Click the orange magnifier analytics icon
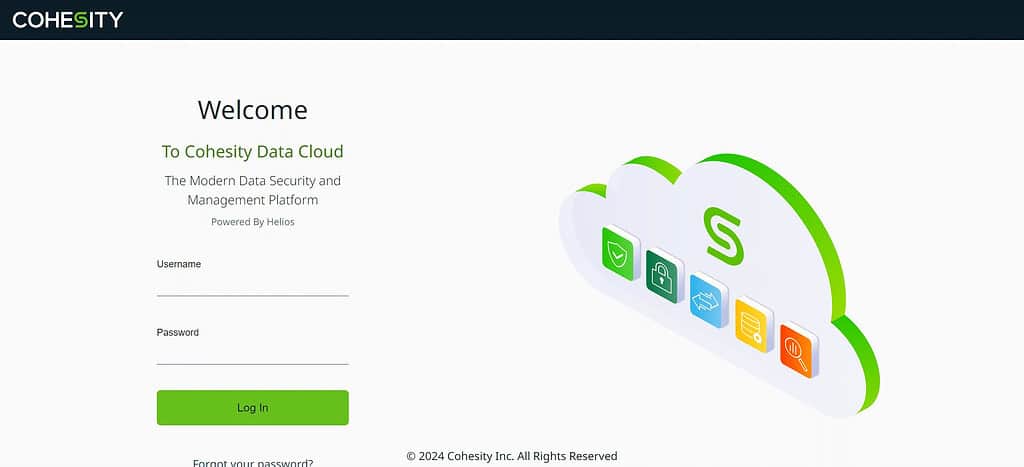 click(x=798, y=349)
